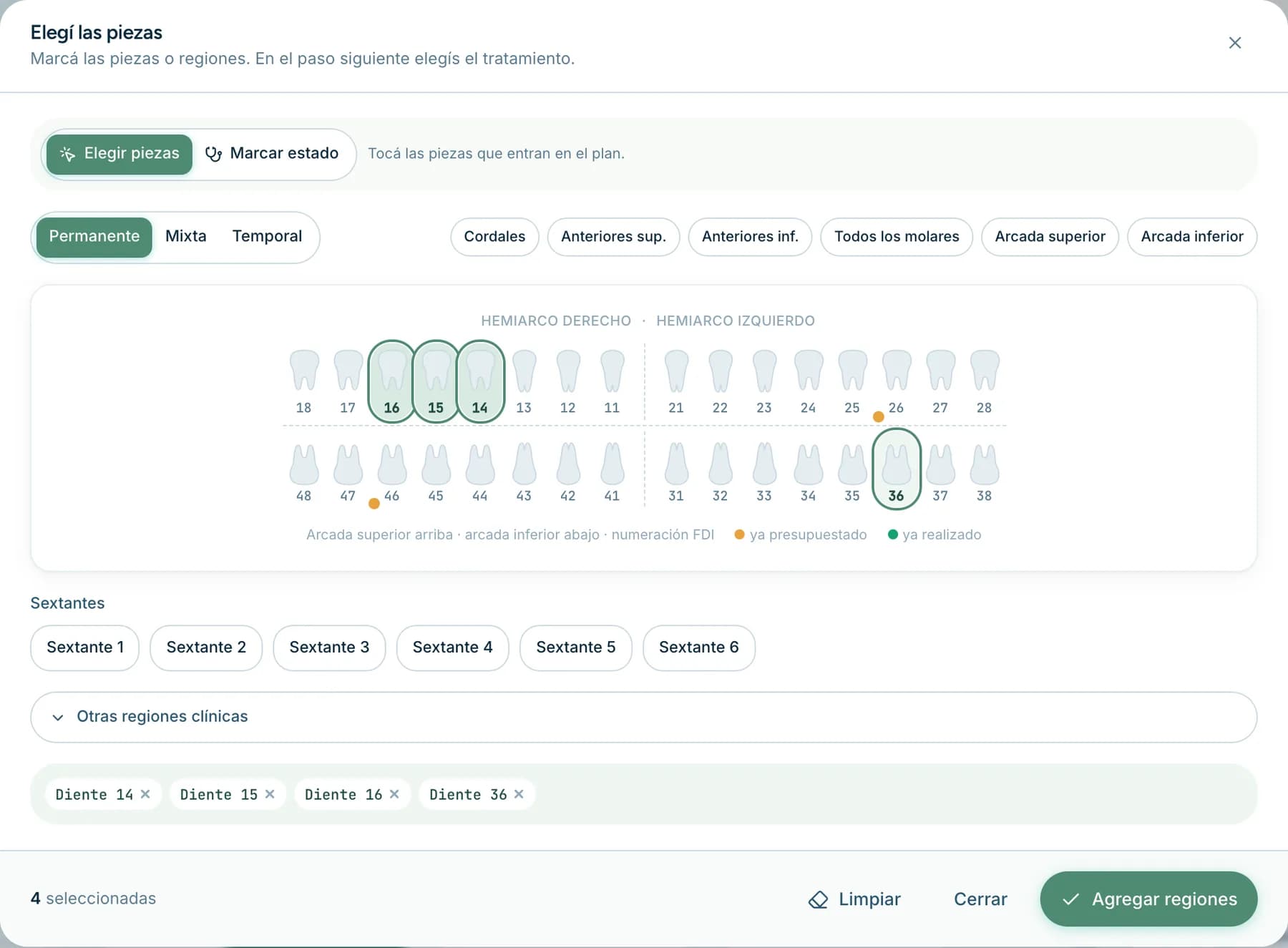1288x948 pixels.
Task: Choose Sextante 4 region
Action: (453, 648)
